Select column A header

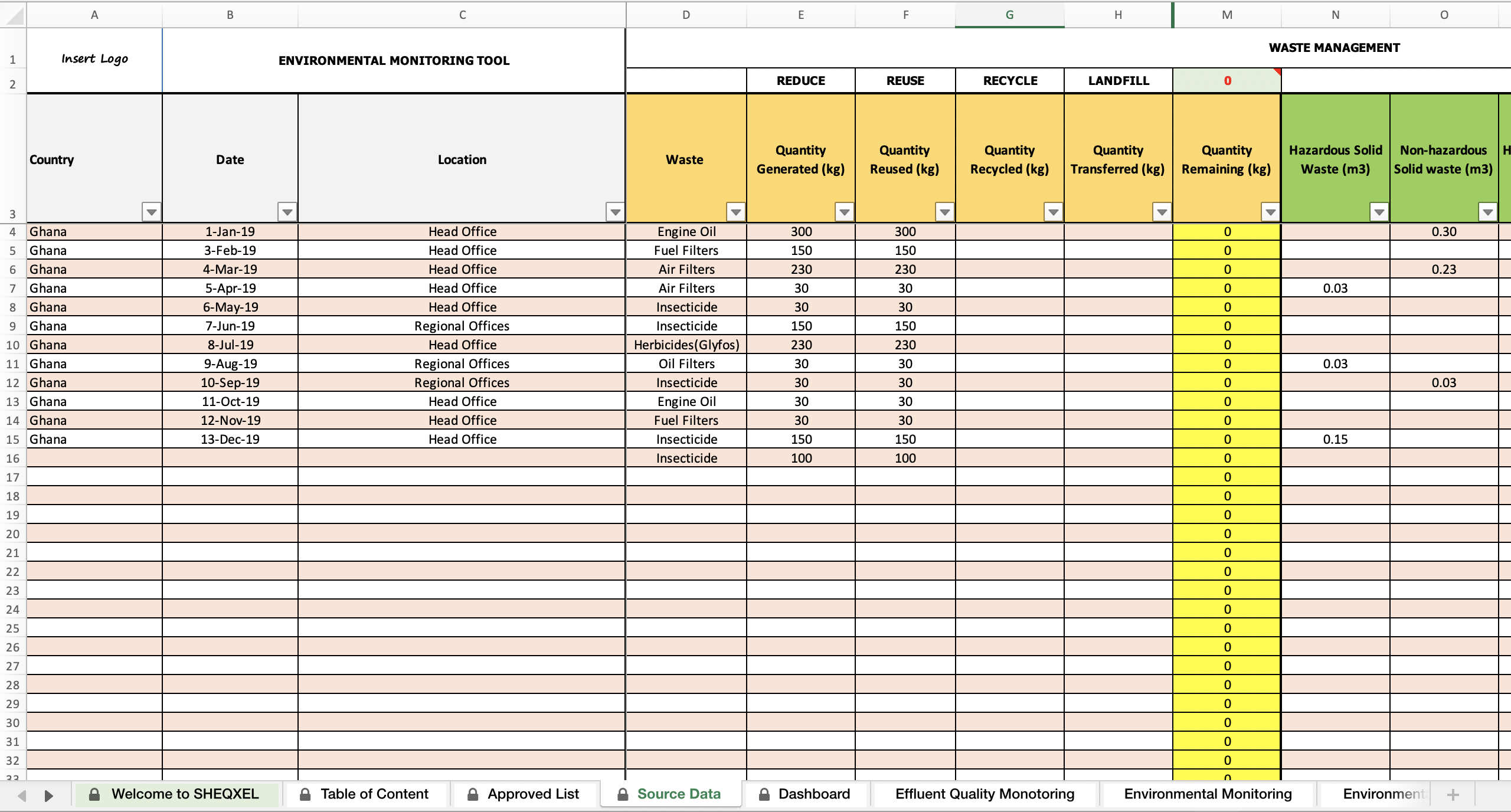click(94, 15)
